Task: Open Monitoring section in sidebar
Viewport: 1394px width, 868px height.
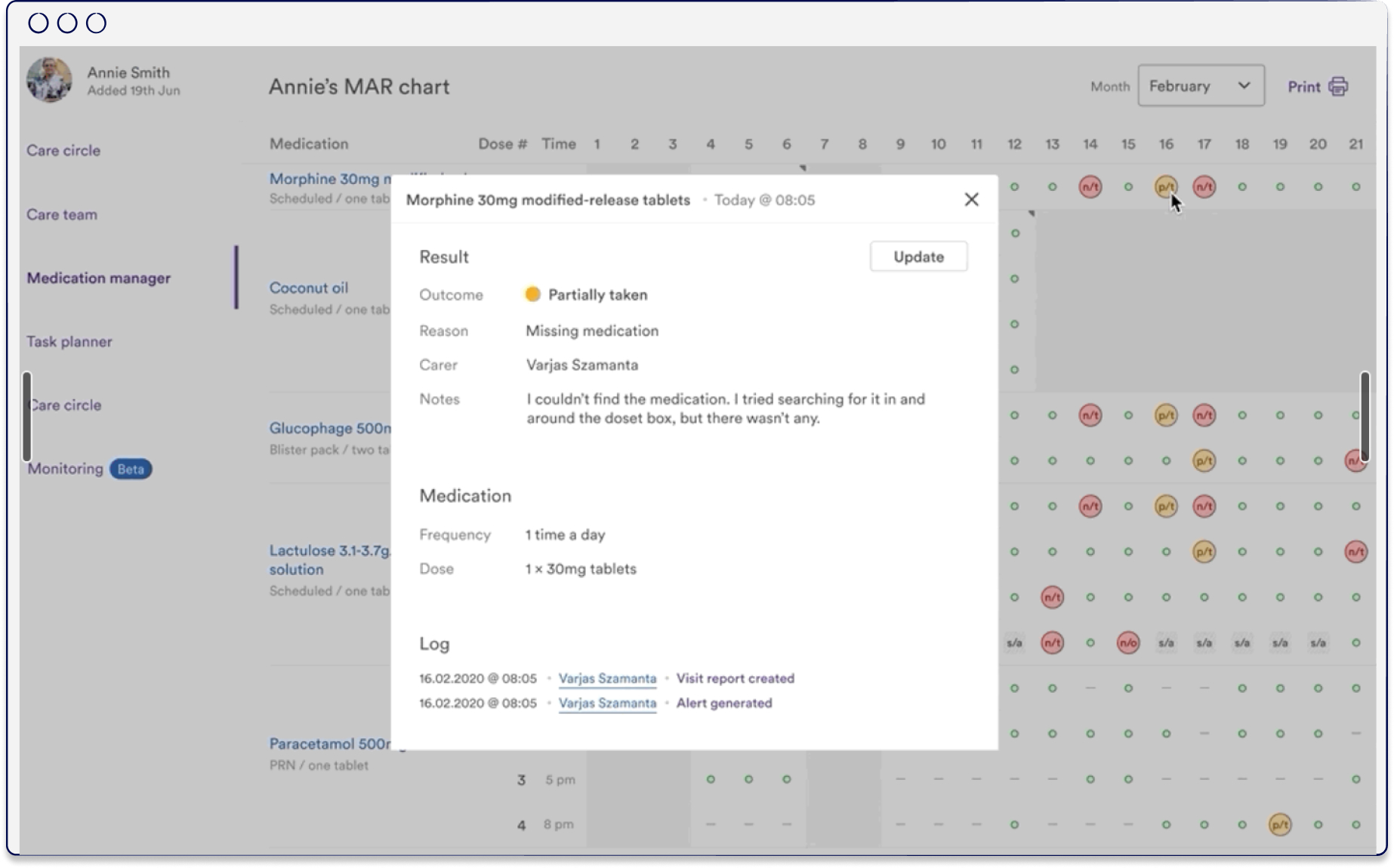Action: point(66,469)
